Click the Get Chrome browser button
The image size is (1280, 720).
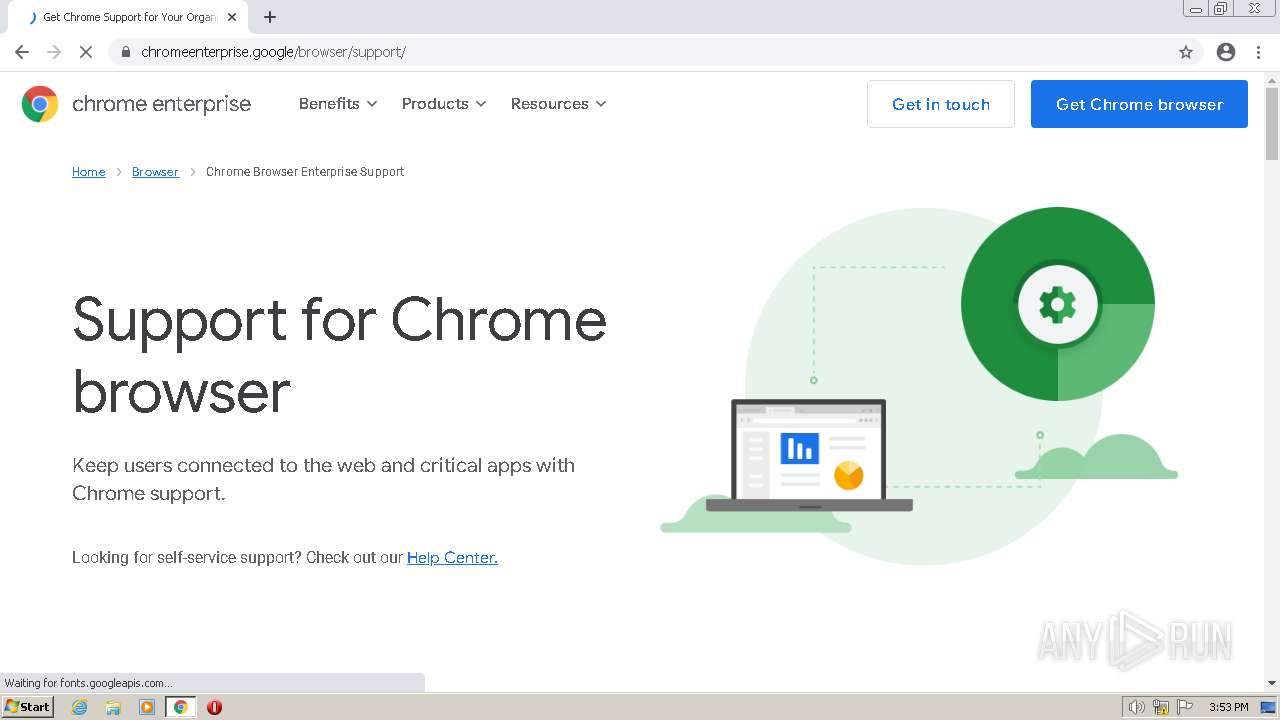(x=1139, y=104)
